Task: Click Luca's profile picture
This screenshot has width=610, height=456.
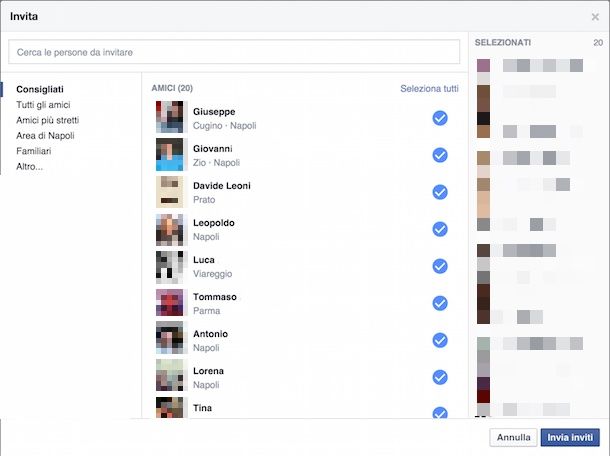Action: click(170, 267)
